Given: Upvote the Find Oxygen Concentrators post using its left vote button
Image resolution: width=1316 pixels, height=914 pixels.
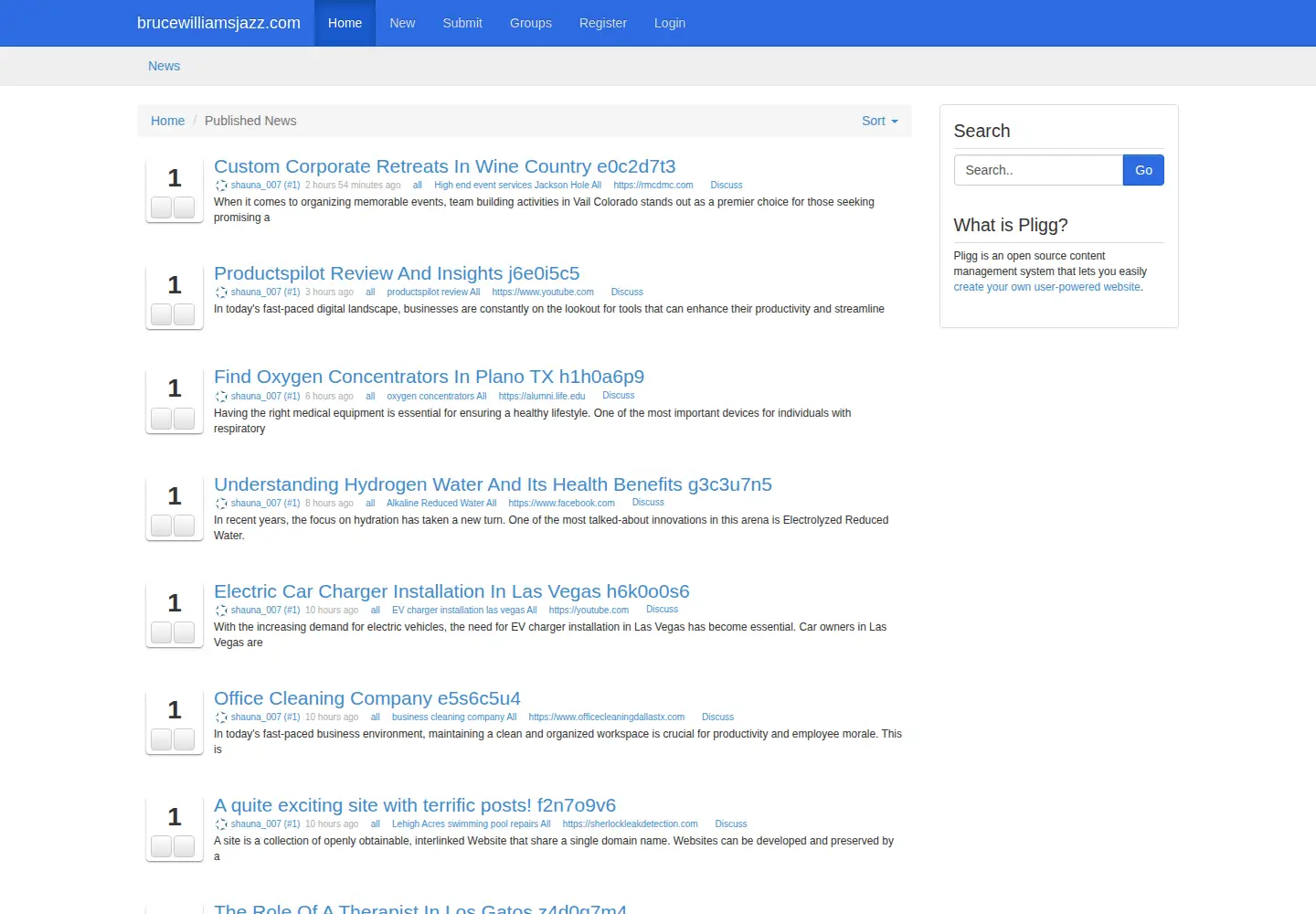Looking at the screenshot, I should (x=162, y=419).
